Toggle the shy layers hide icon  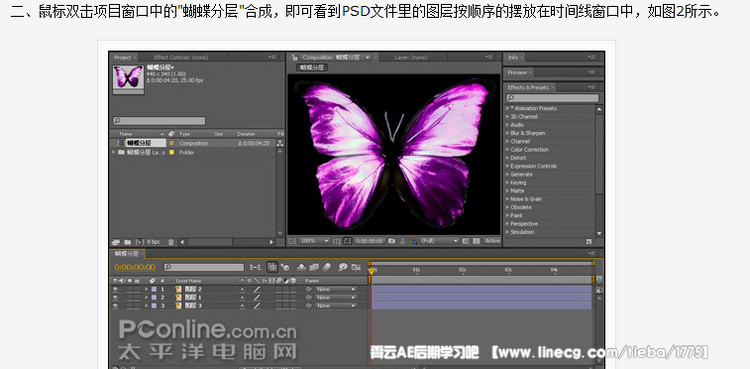click(x=301, y=267)
